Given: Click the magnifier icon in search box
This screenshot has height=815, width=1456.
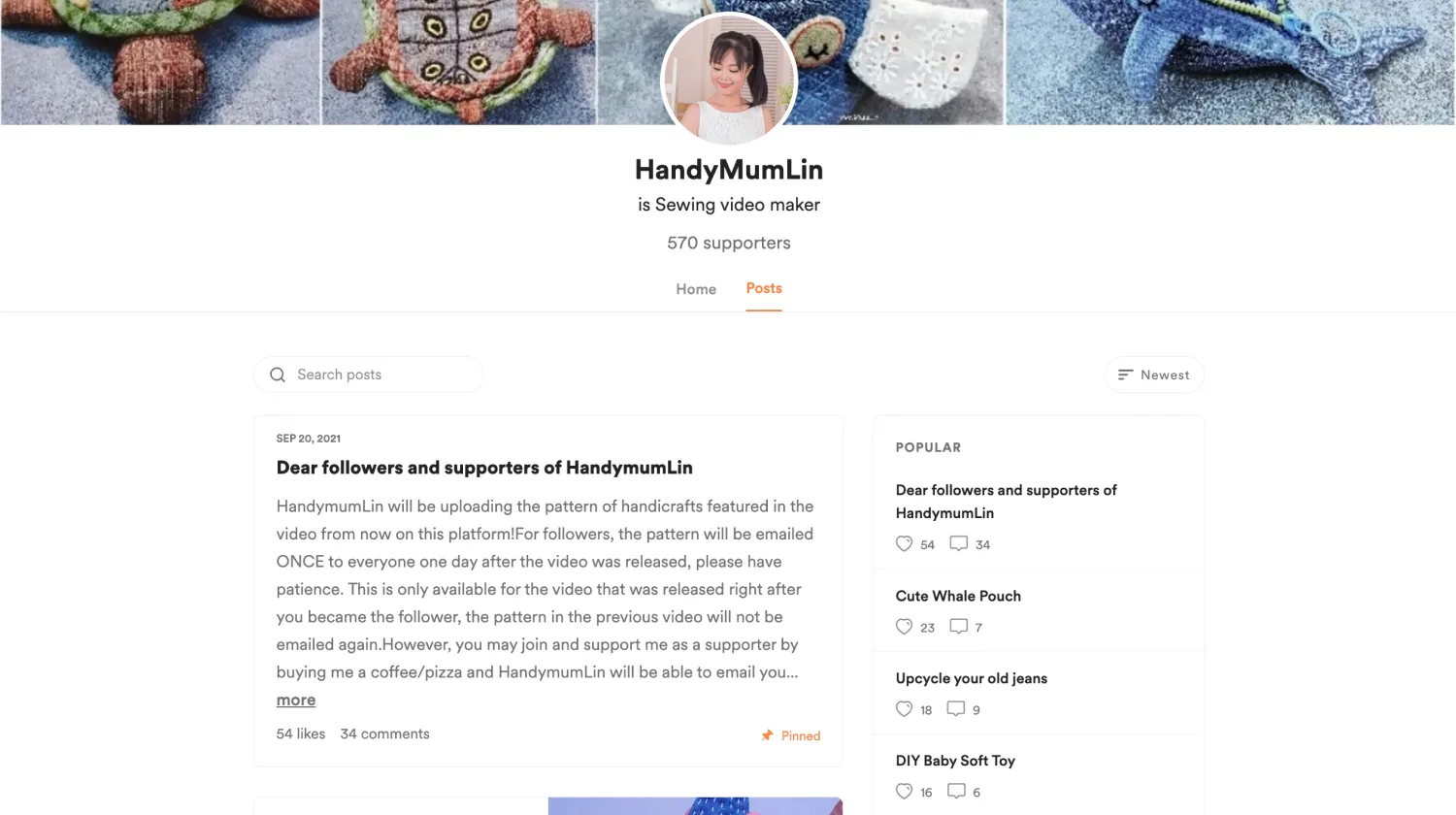Looking at the screenshot, I should pyautogui.click(x=278, y=375).
